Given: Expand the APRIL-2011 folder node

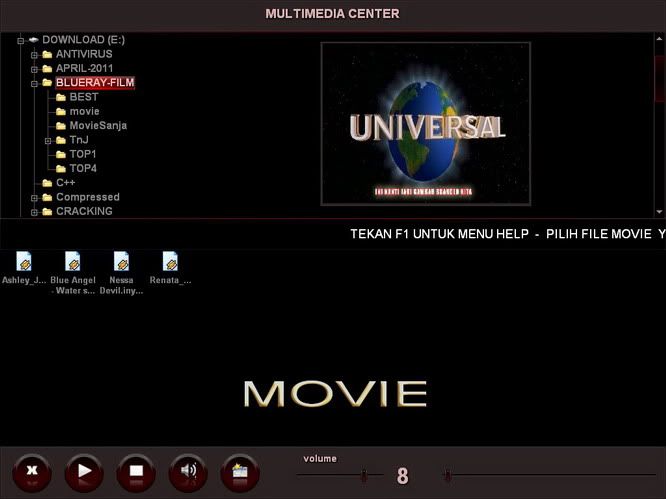Looking at the screenshot, I should tap(34, 69).
